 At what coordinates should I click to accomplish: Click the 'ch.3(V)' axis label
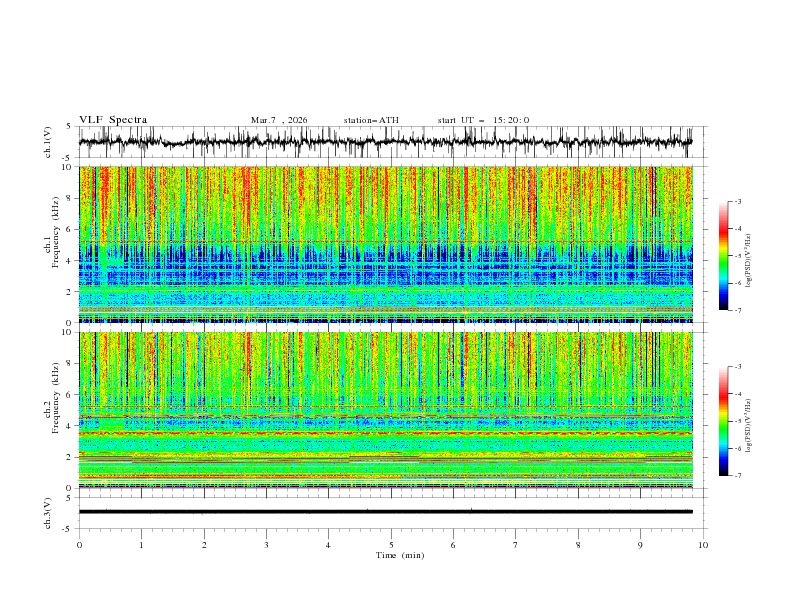(48, 513)
